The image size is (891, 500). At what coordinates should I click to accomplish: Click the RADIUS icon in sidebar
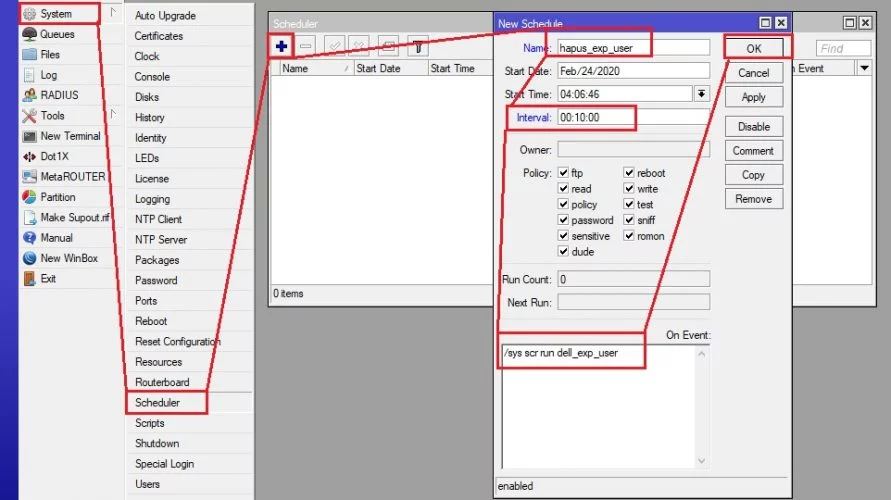click(30, 95)
